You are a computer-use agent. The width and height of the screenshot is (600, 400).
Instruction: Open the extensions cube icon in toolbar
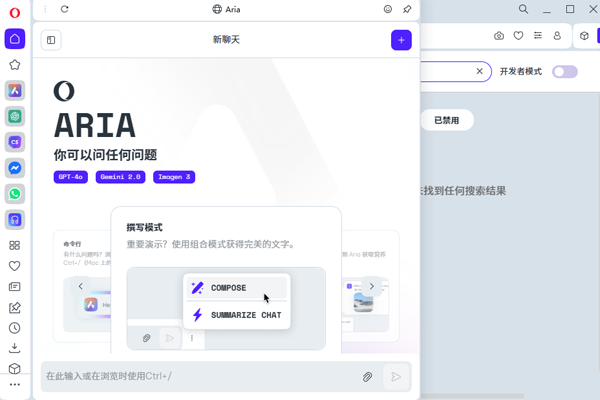tap(584, 36)
